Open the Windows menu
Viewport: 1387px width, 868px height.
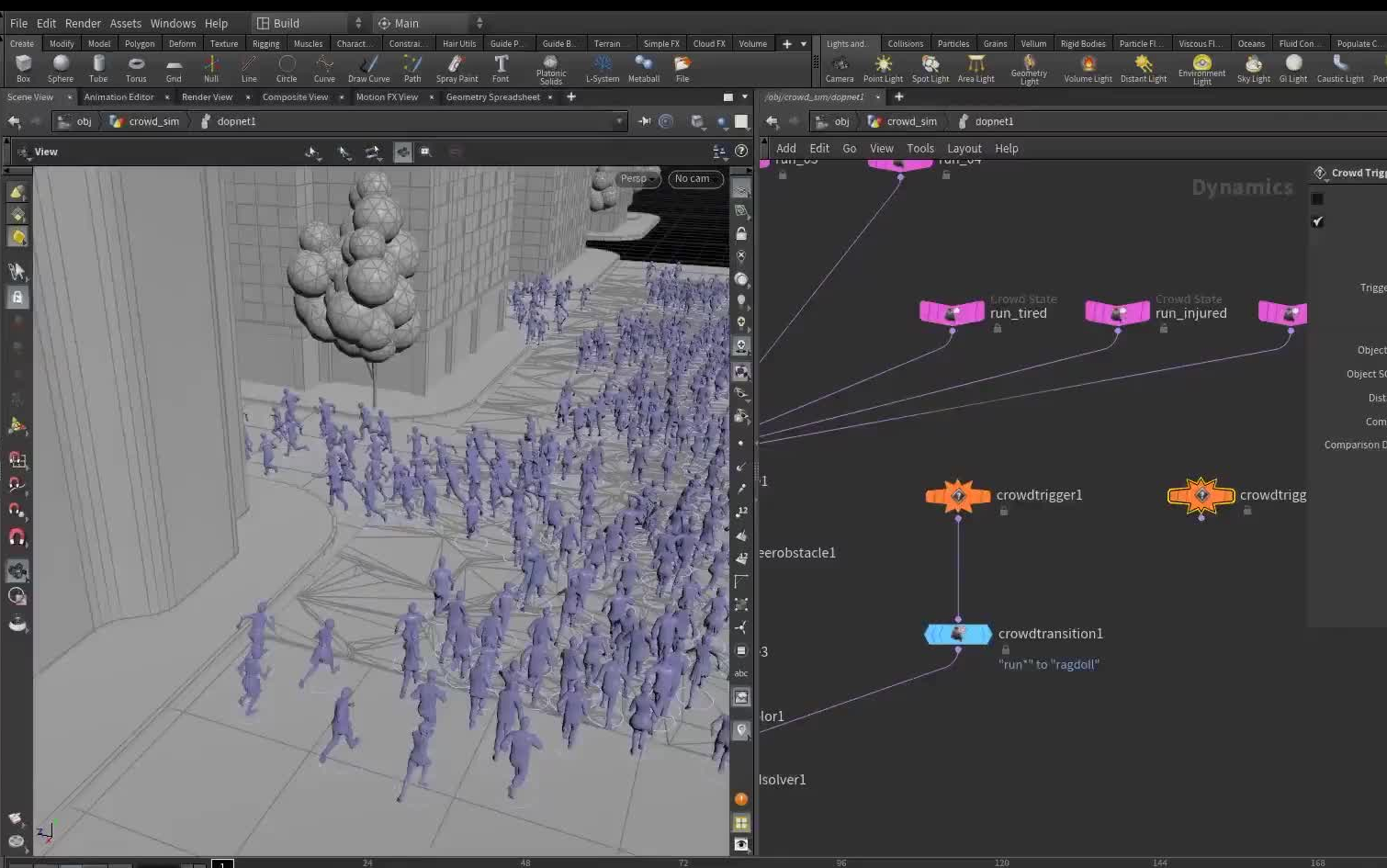[173, 23]
